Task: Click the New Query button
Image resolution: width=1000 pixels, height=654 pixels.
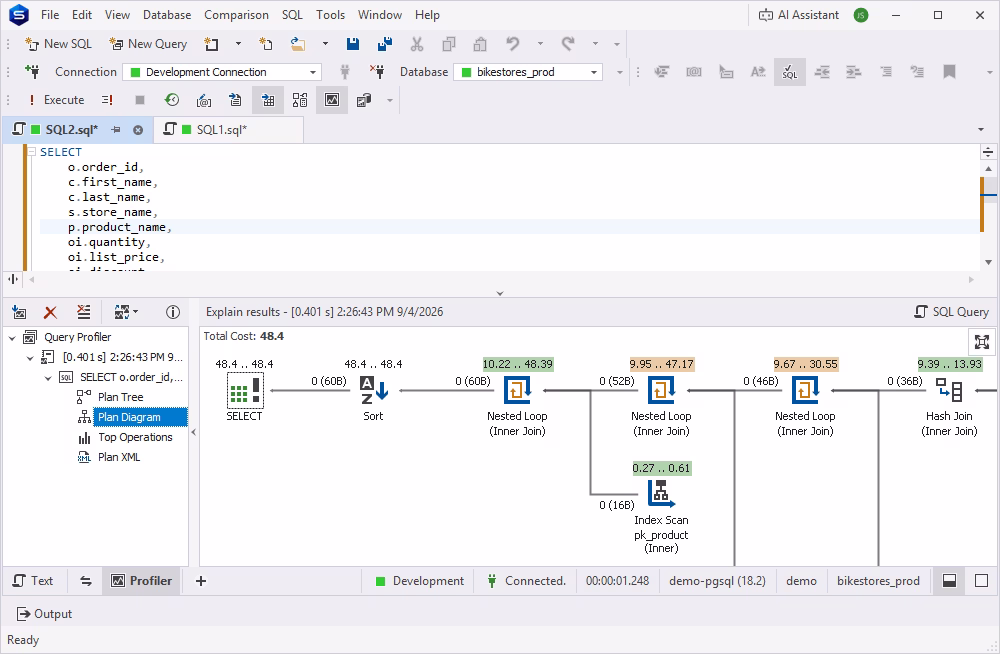Action: tap(148, 43)
